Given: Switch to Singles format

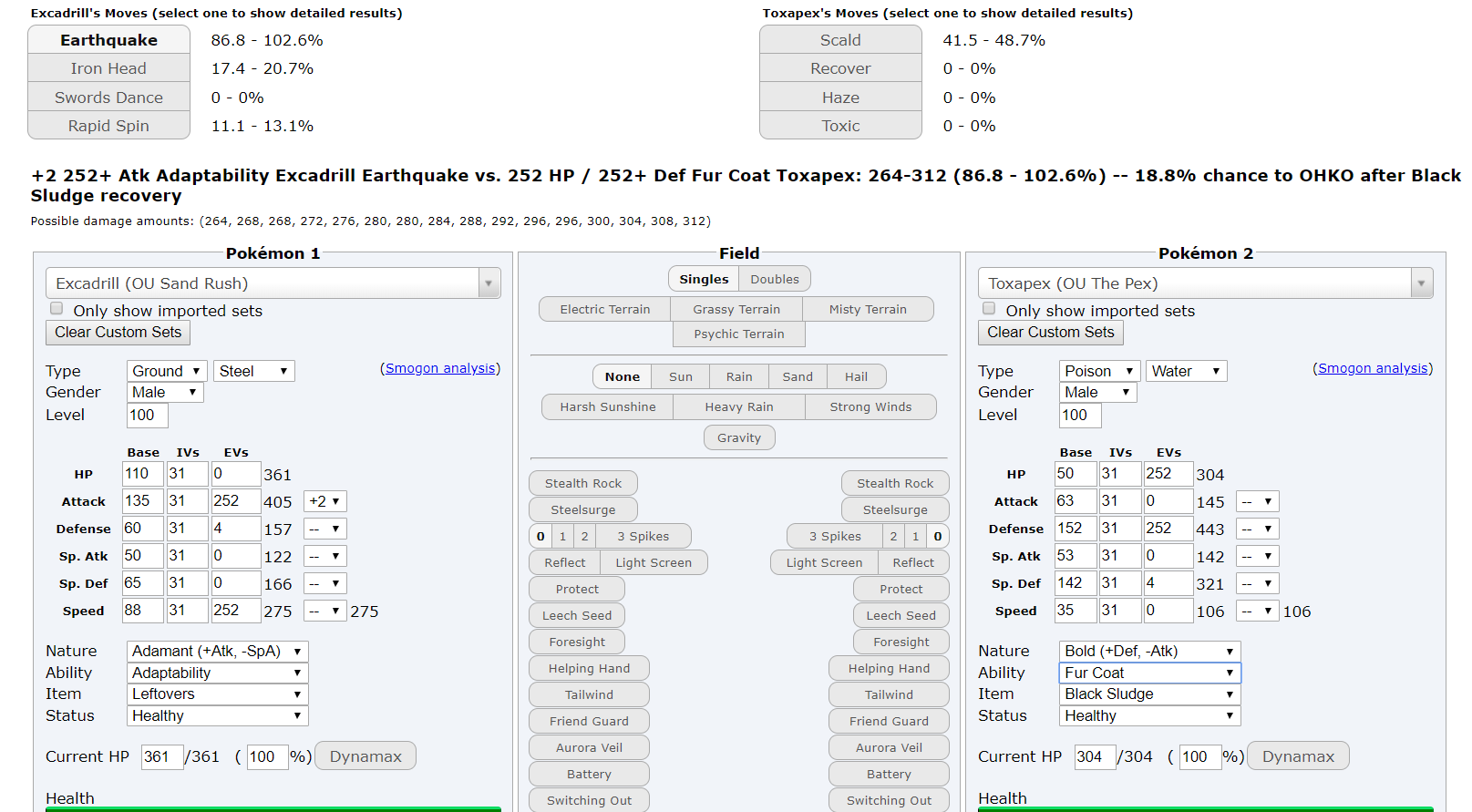Looking at the screenshot, I should pos(703,279).
